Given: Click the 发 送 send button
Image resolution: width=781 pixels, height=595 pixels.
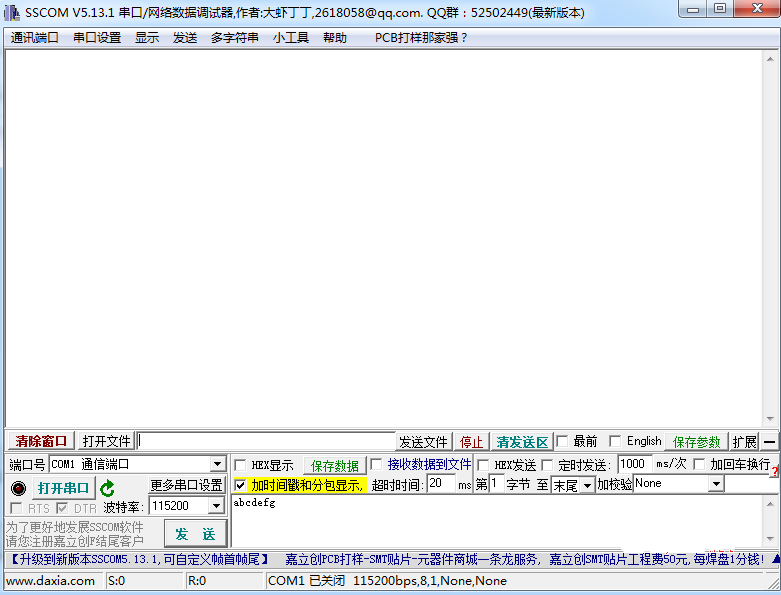Looking at the screenshot, I should [x=195, y=533].
